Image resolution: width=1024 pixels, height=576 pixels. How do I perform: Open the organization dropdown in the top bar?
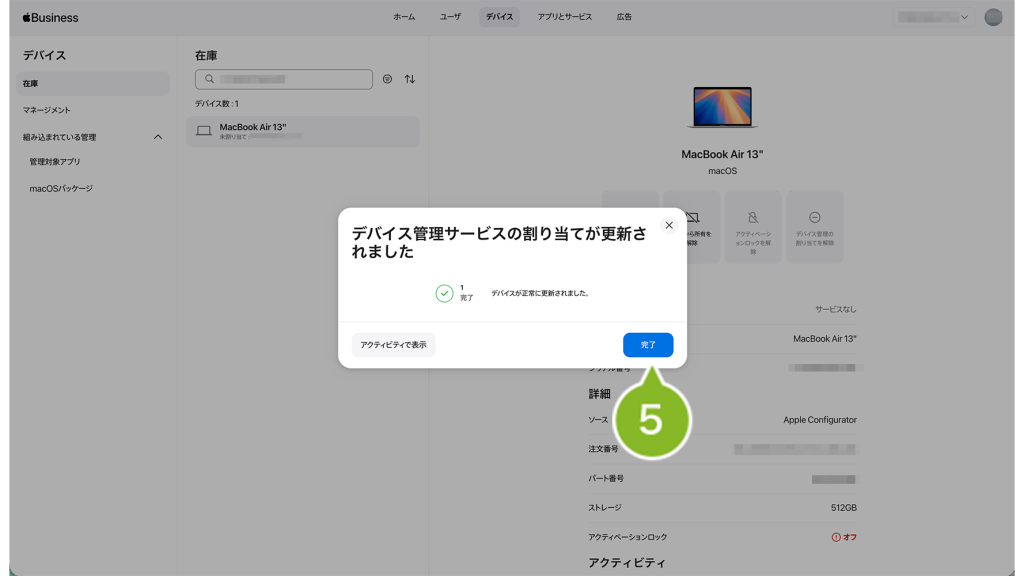click(933, 17)
